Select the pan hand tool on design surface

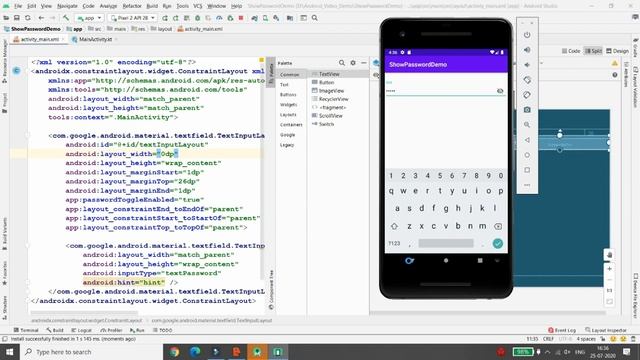609,255
